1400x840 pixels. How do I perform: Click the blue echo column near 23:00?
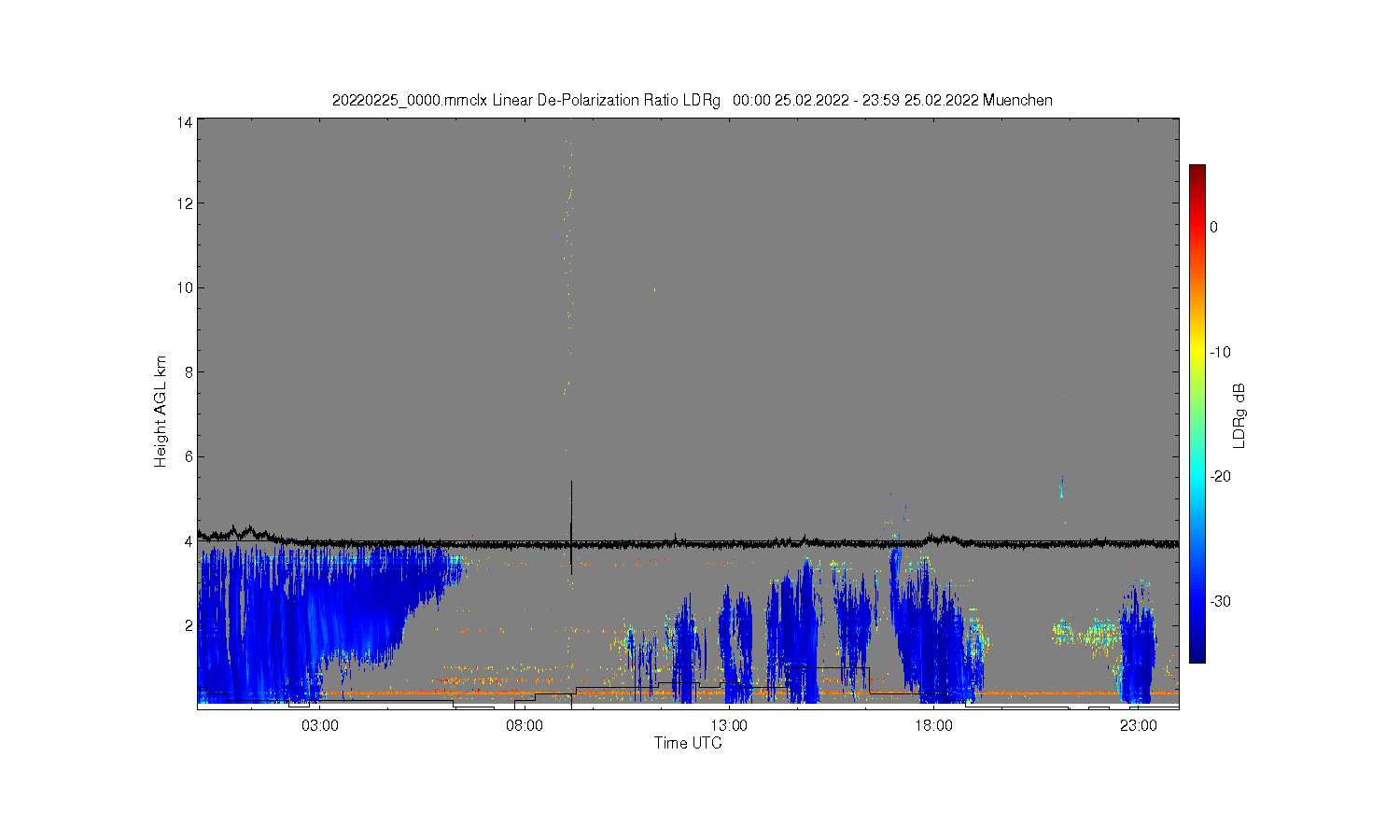(x=1138, y=644)
